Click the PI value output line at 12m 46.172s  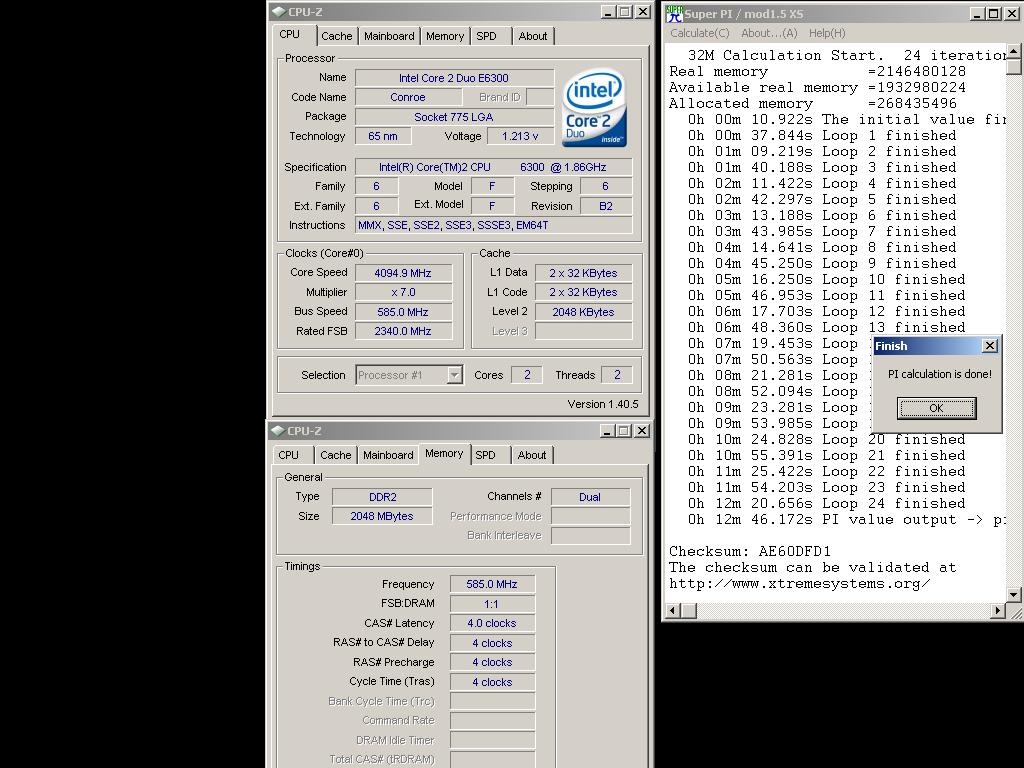(x=846, y=519)
